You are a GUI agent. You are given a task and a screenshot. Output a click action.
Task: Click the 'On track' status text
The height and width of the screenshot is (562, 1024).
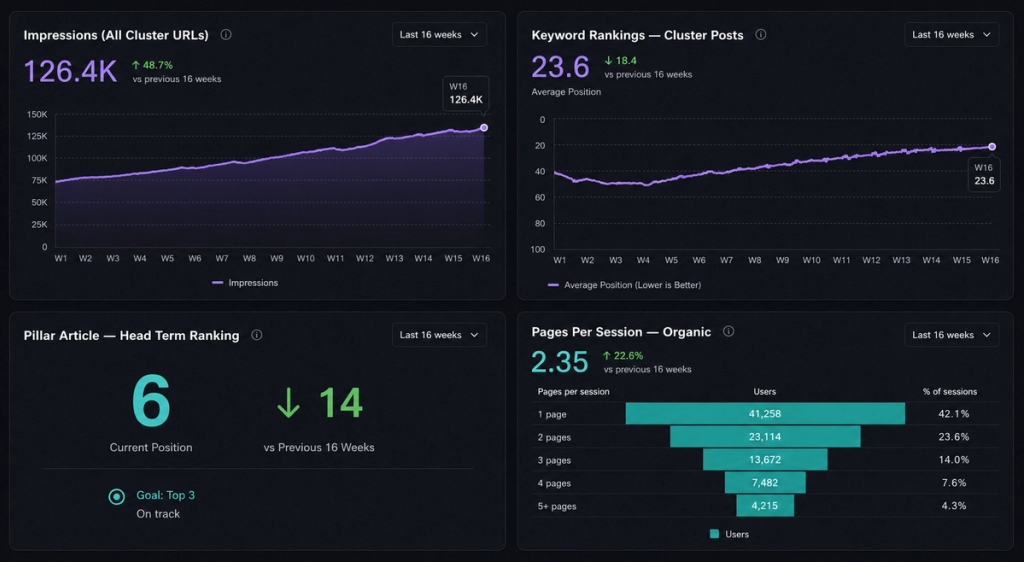(158, 514)
